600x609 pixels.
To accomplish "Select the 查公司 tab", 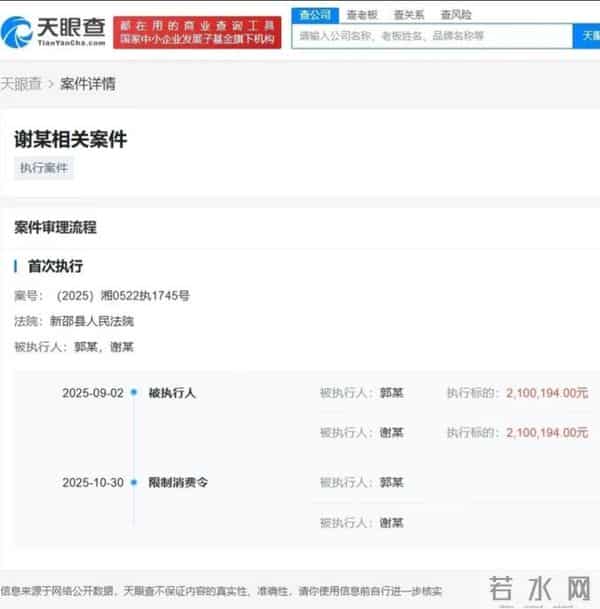I will tap(315, 15).
